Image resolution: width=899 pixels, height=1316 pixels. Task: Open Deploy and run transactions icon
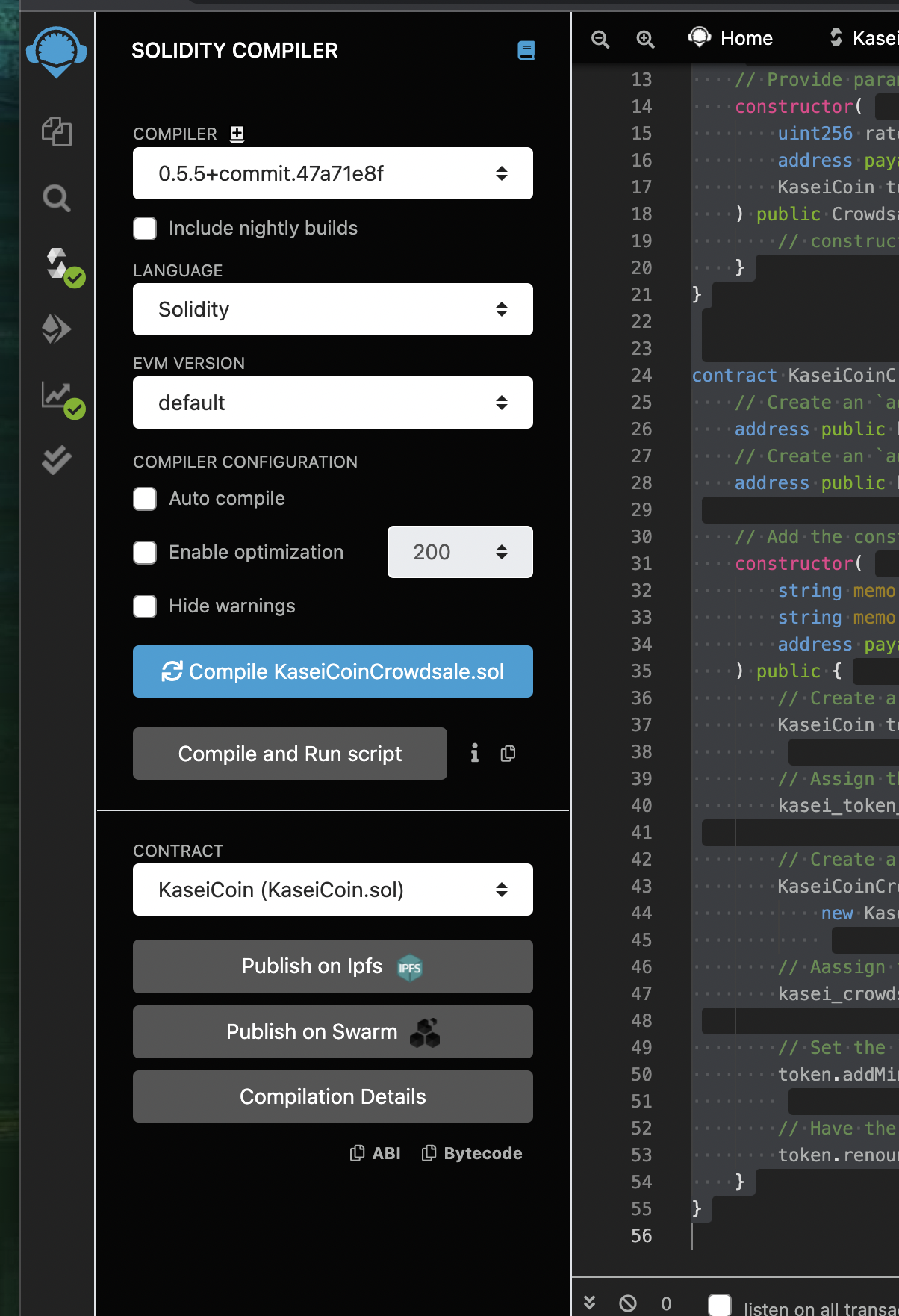[x=57, y=329]
